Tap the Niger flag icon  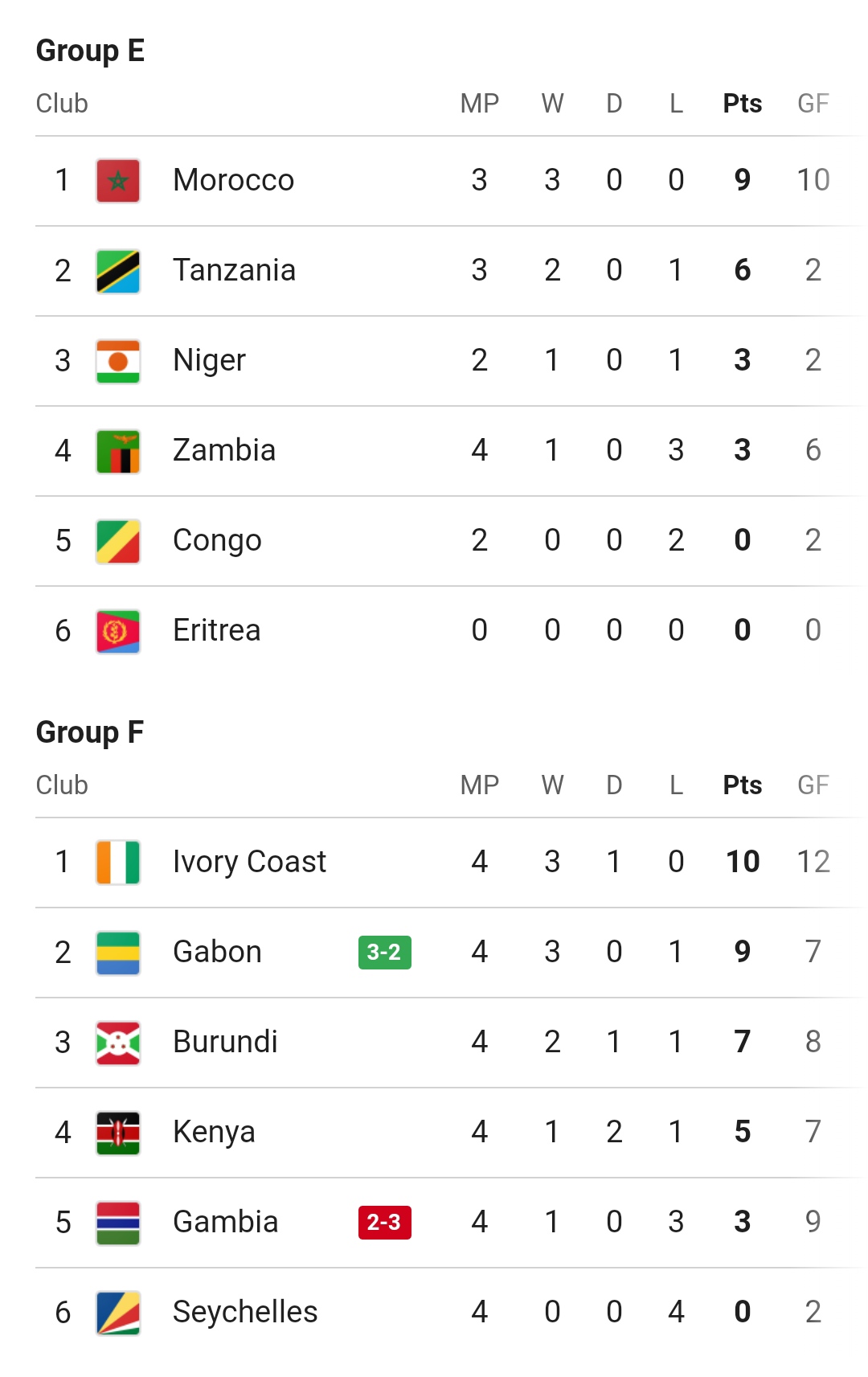(118, 361)
